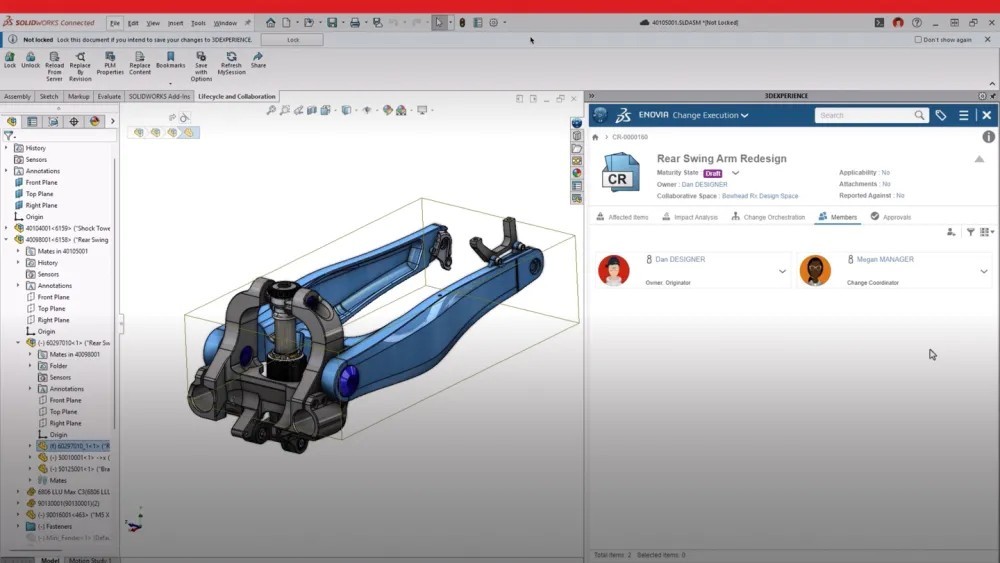Expand Dan DESIGNER member card chevron
The width and height of the screenshot is (1000, 563).
click(782, 271)
